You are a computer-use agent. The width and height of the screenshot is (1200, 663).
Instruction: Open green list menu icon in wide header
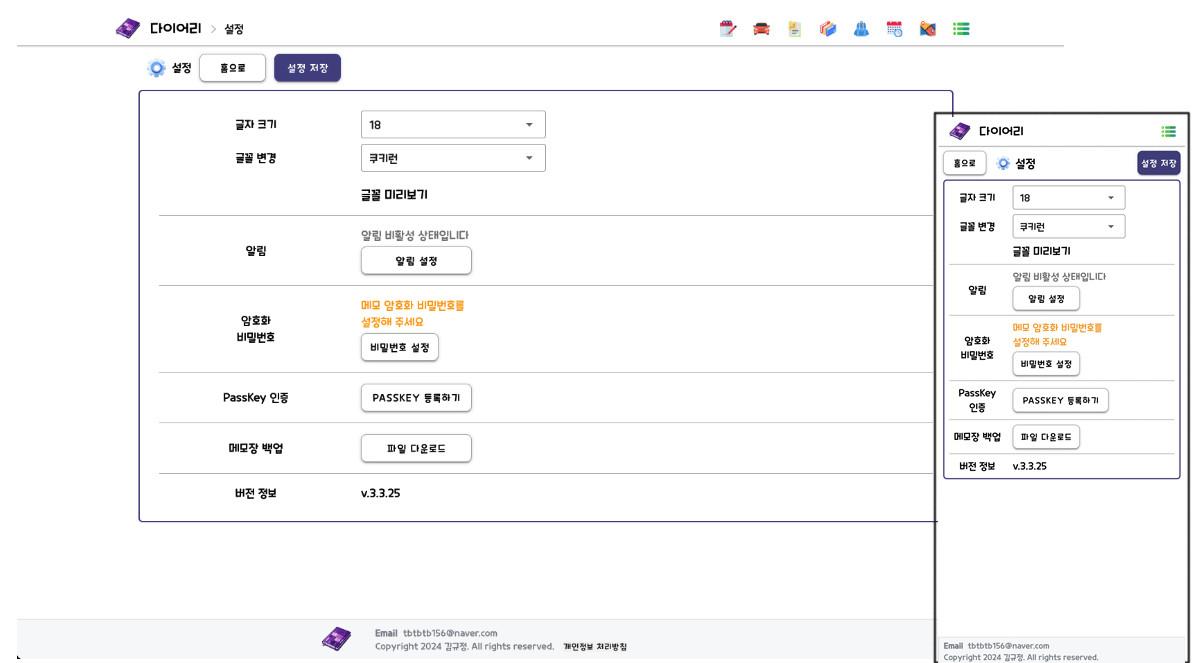click(961, 29)
